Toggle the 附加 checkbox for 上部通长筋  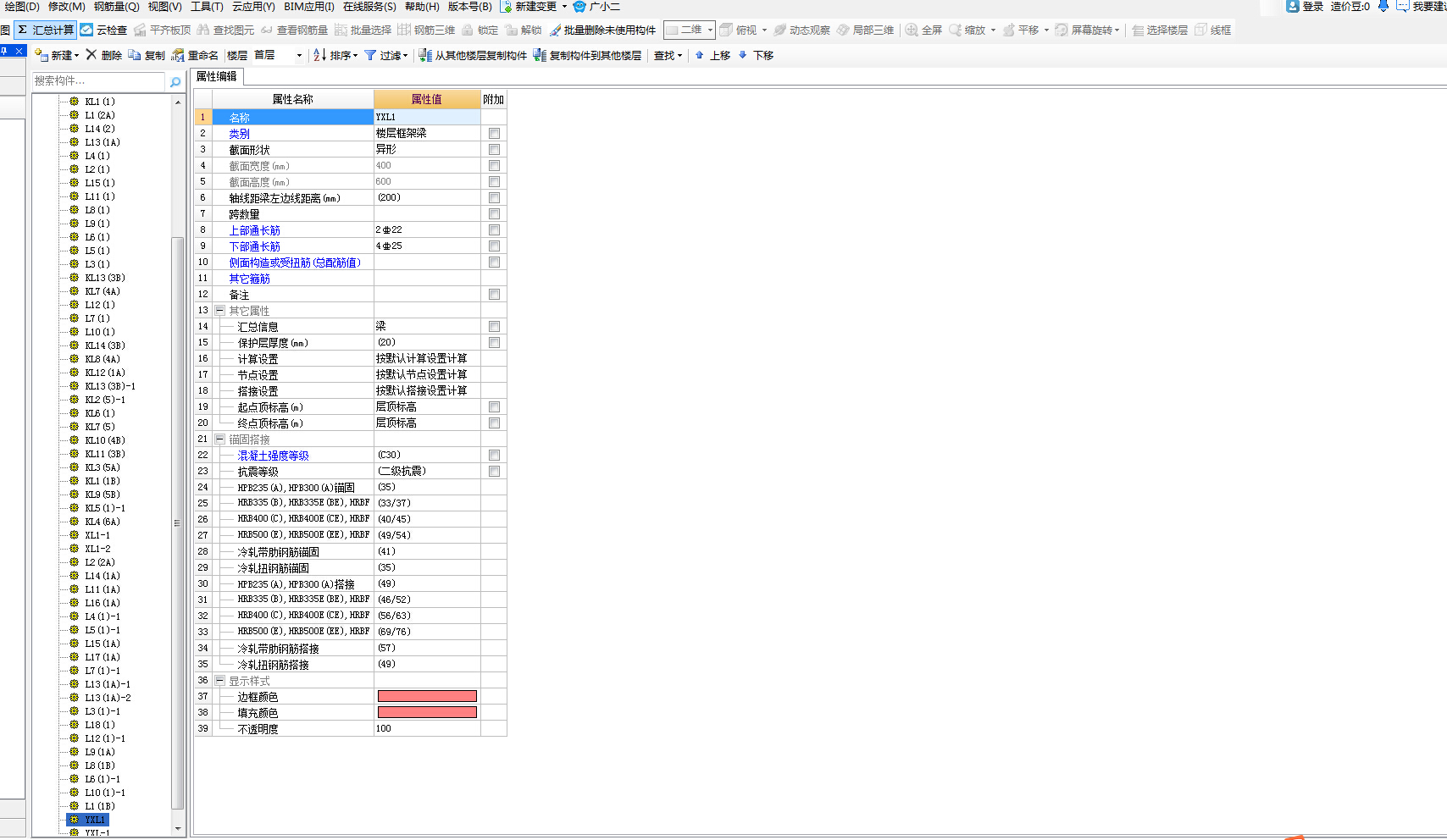(494, 229)
